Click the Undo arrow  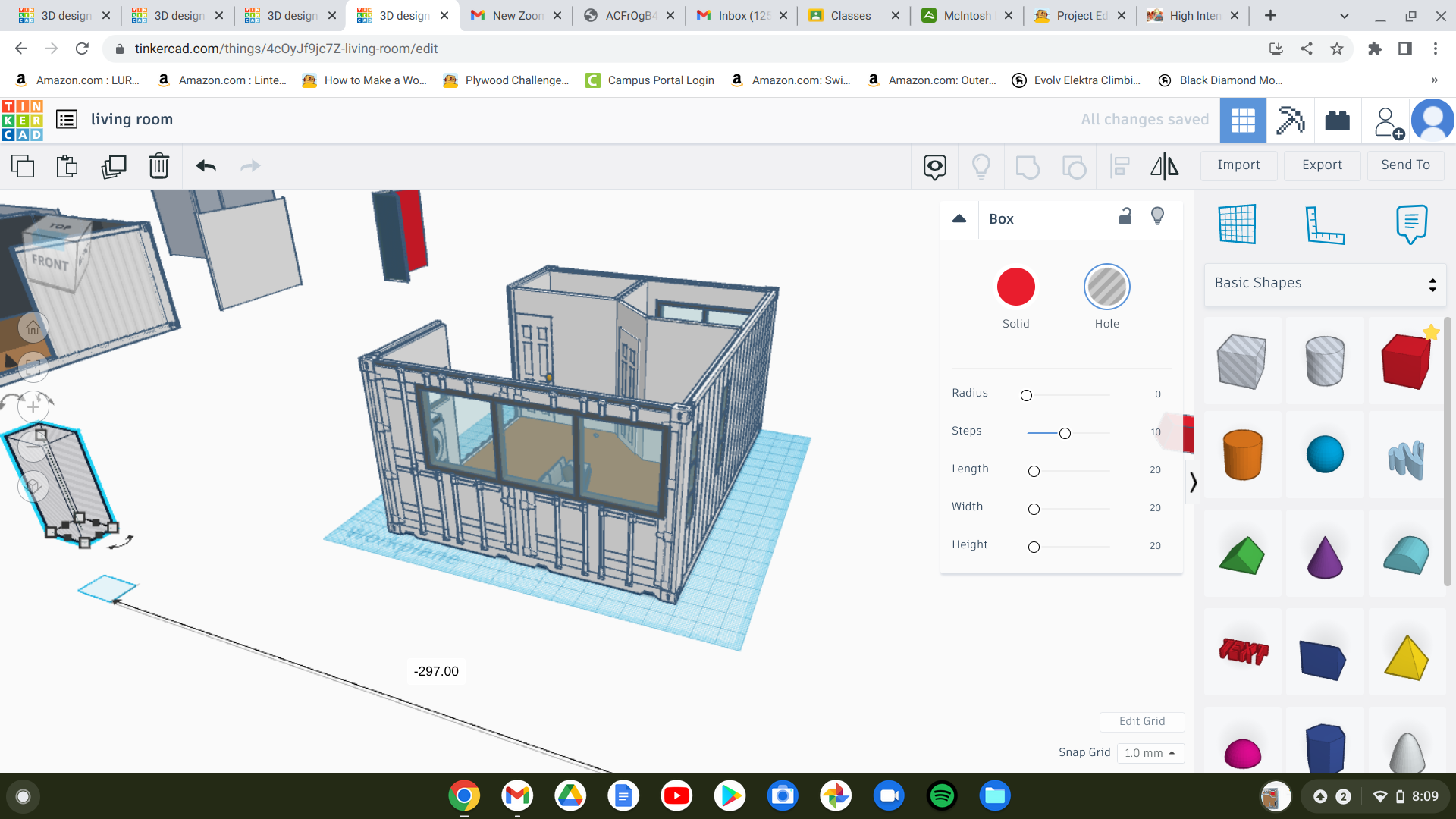coord(206,165)
